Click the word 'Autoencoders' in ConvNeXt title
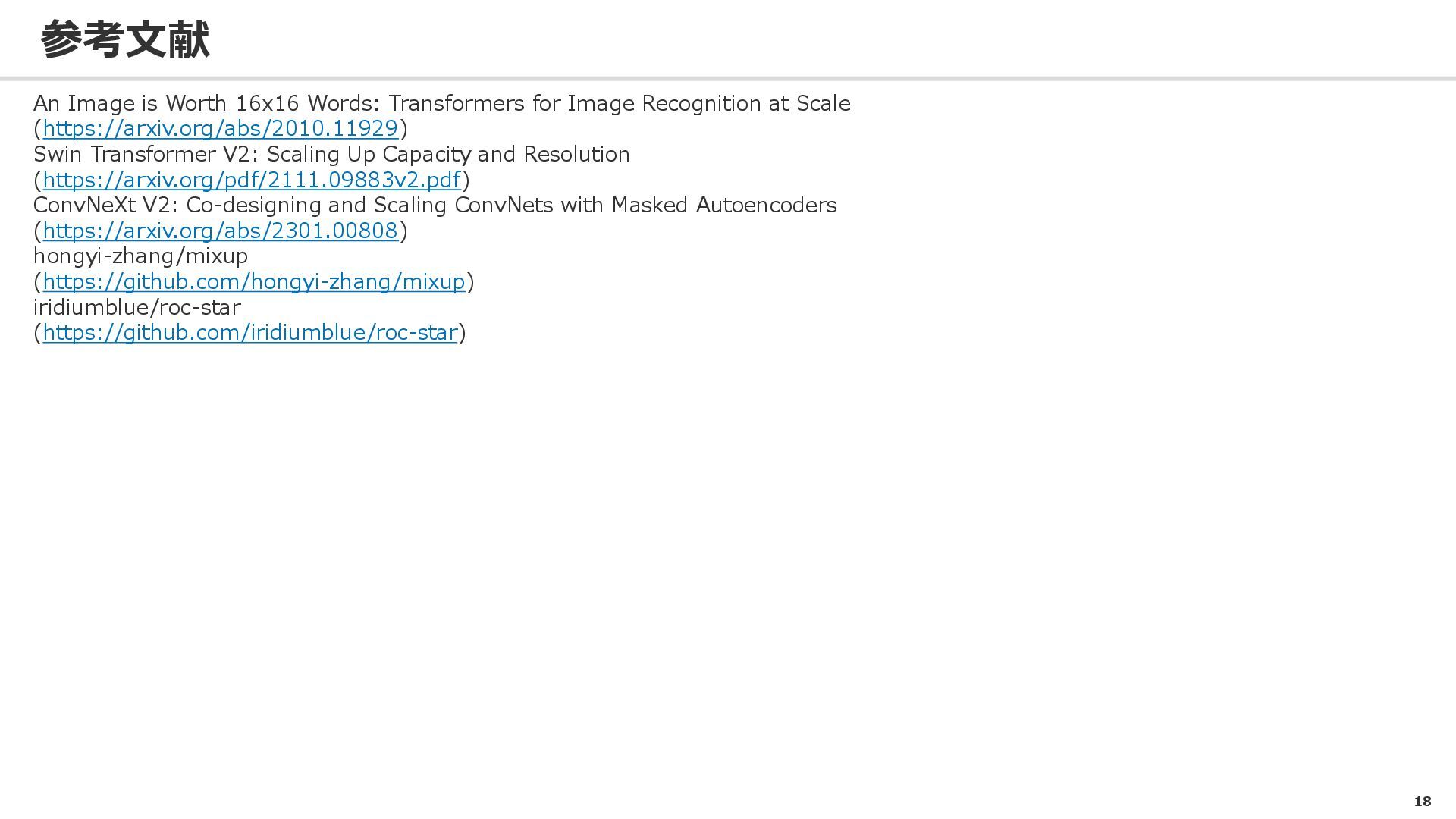Viewport: 1456px width, 819px height. 766,205
